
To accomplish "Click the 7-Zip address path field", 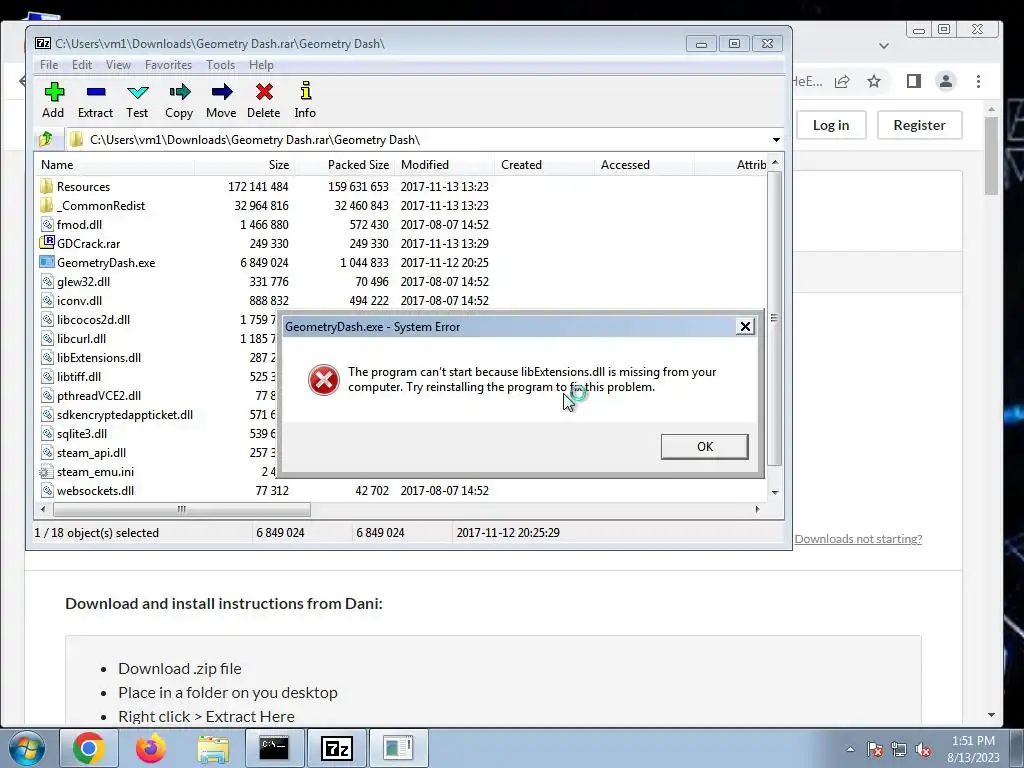I will 417,140.
